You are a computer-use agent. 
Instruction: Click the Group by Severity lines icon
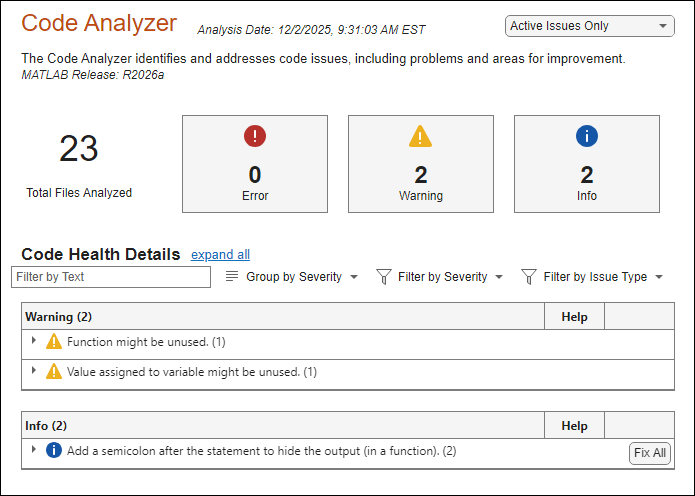[232, 276]
